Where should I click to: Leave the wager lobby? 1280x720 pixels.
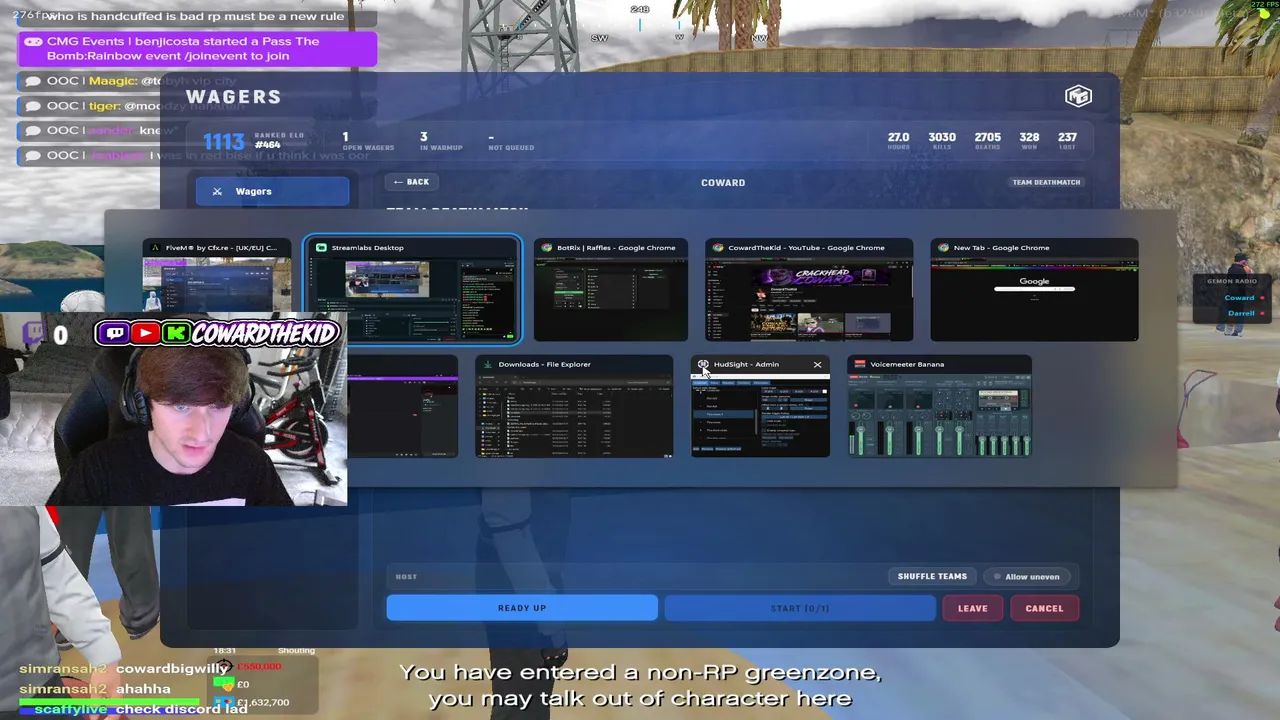[972, 608]
